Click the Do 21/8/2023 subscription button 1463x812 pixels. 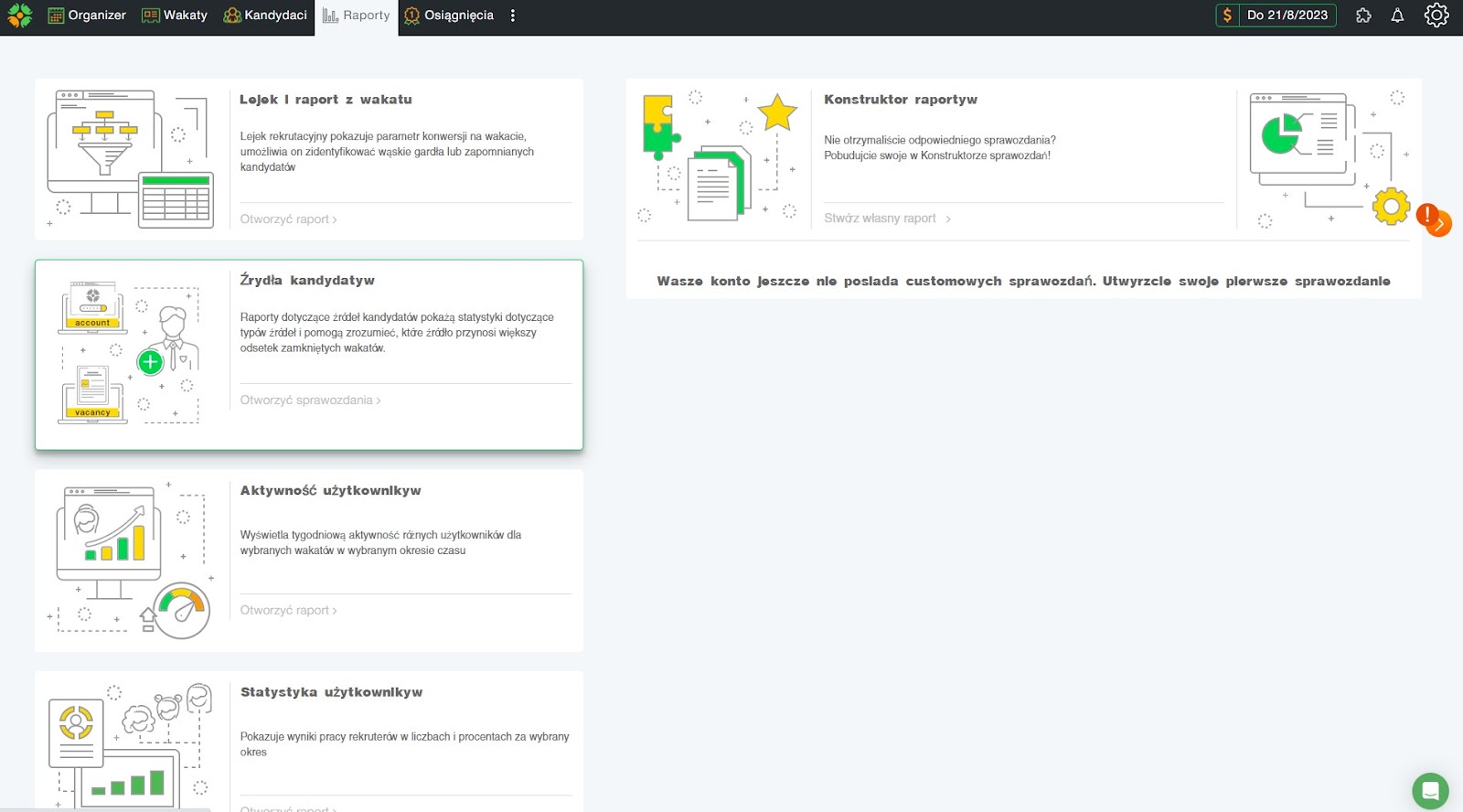pyautogui.click(x=1287, y=16)
